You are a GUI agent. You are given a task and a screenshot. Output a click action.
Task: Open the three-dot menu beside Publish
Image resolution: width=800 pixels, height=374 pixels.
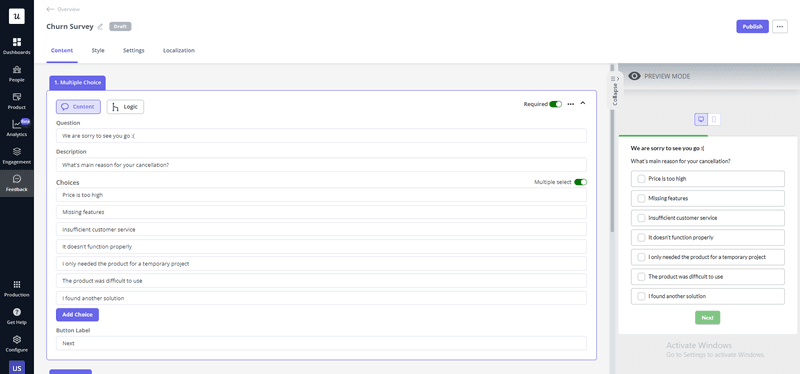pyautogui.click(x=780, y=27)
